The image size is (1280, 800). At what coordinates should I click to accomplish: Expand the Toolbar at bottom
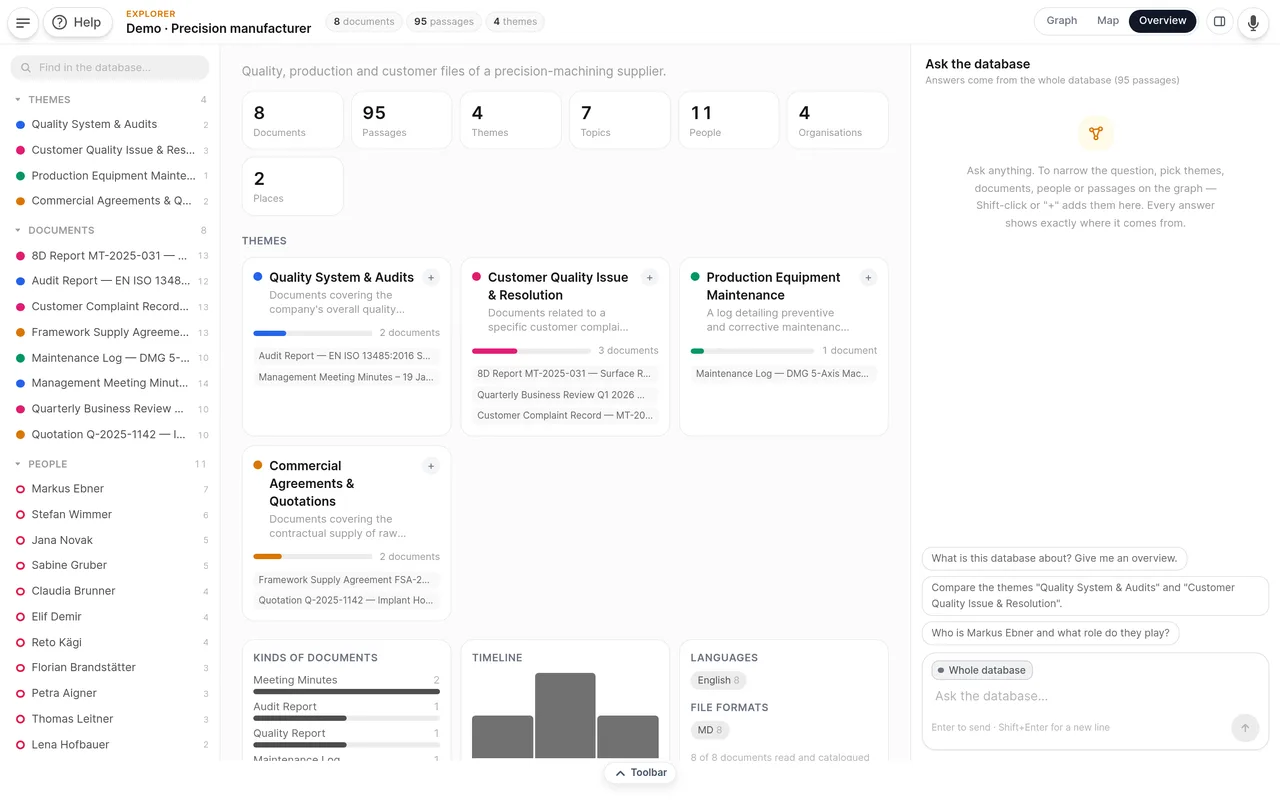pyautogui.click(x=640, y=773)
